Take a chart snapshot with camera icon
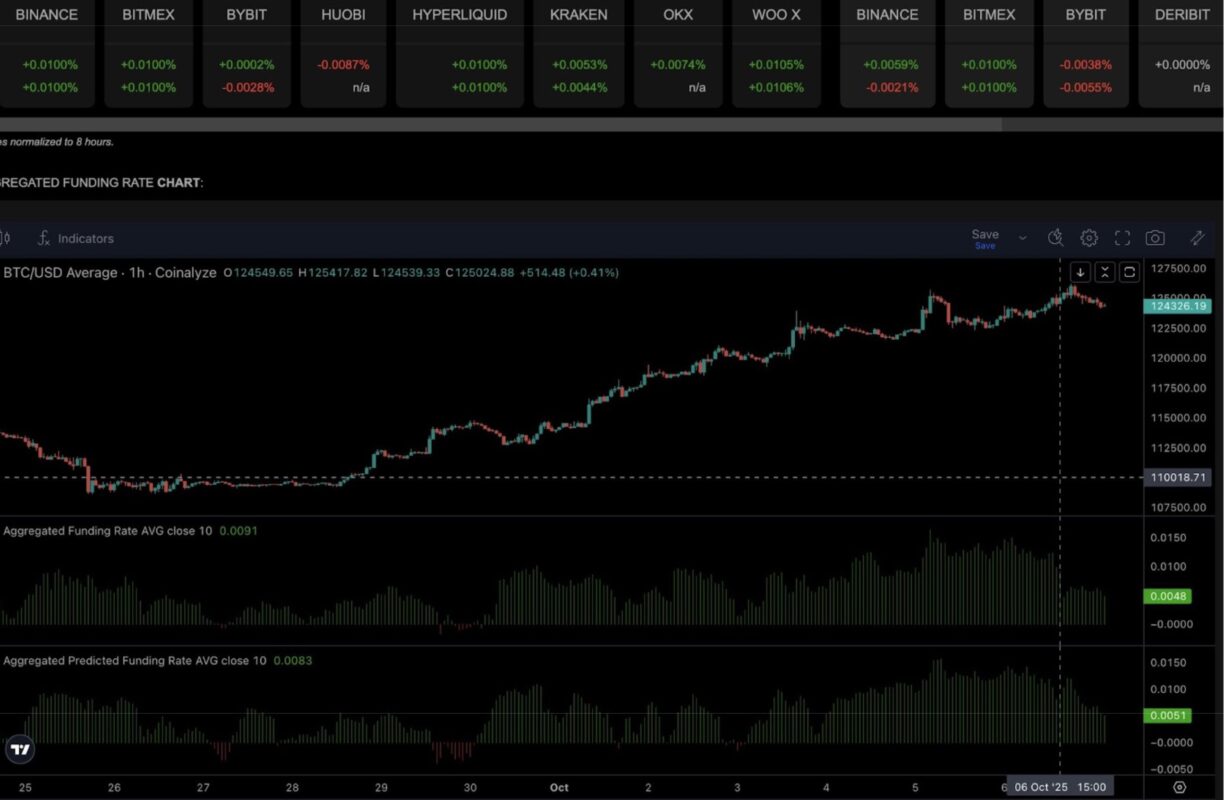The width and height of the screenshot is (1224, 800). click(1155, 238)
